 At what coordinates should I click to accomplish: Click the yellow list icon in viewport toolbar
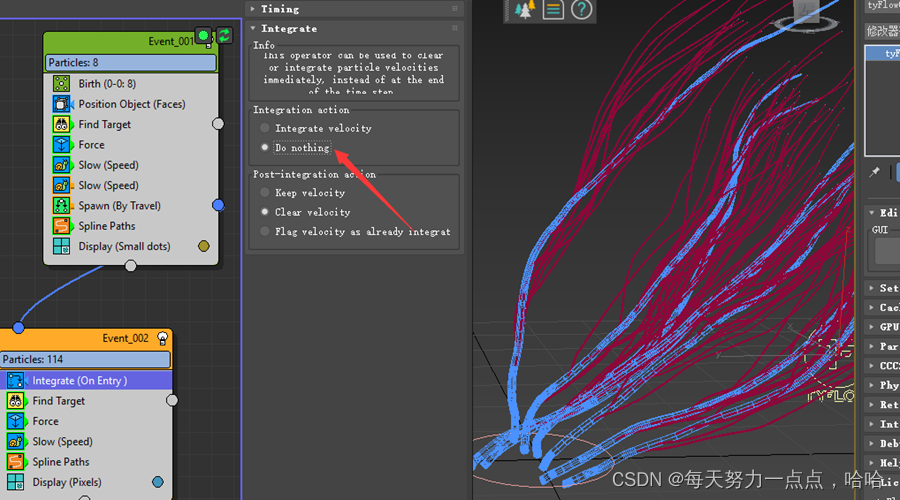click(553, 10)
